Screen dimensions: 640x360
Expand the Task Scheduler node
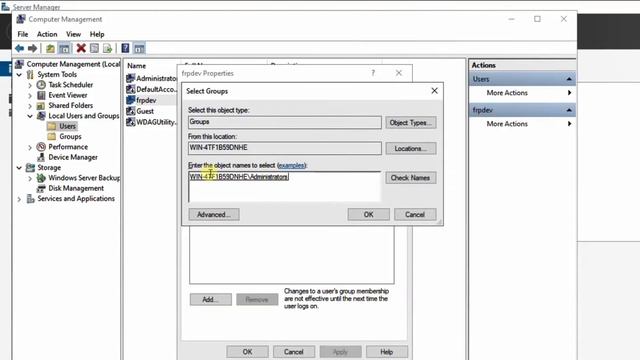(30, 85)
